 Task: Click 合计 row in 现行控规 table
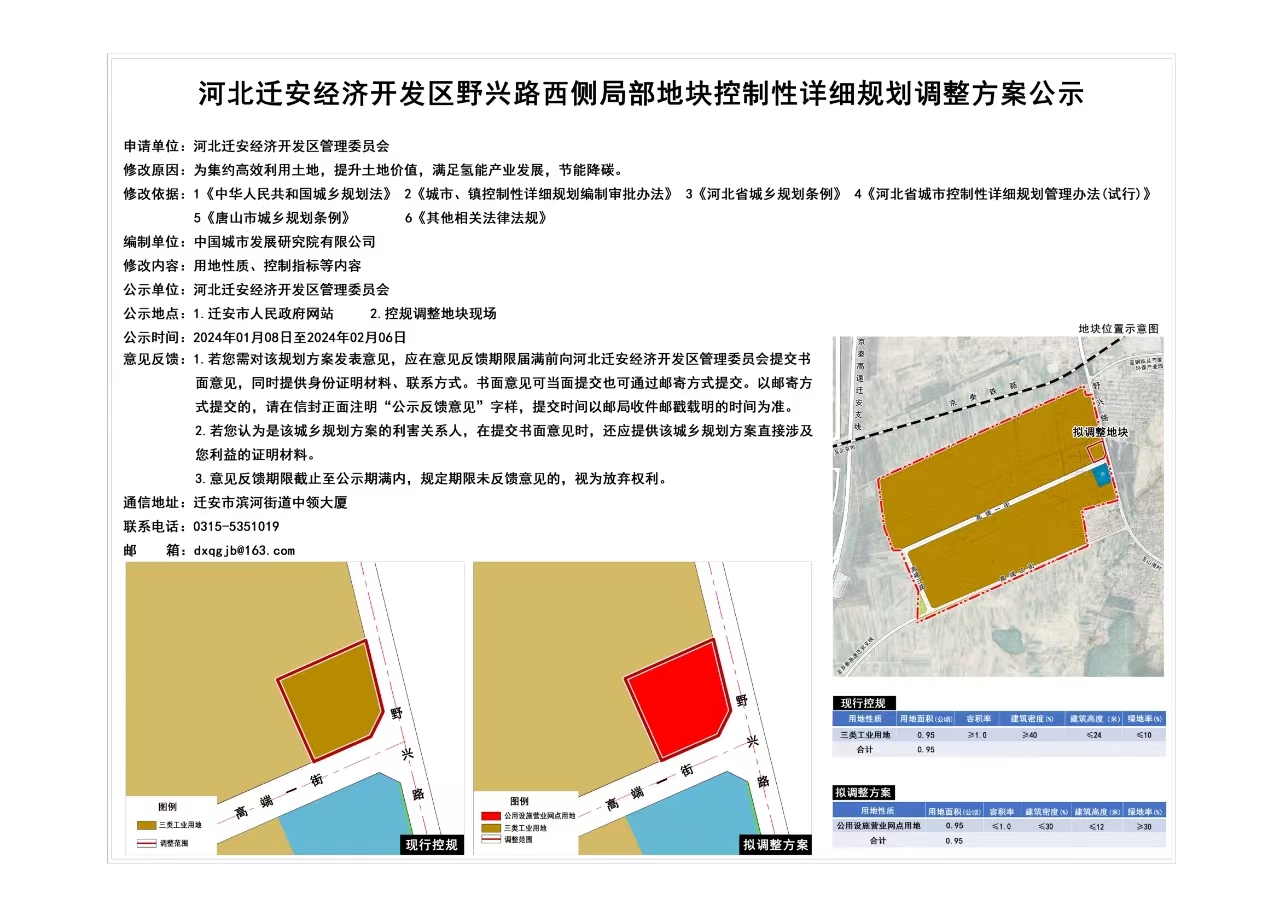[x=999, y=749]
